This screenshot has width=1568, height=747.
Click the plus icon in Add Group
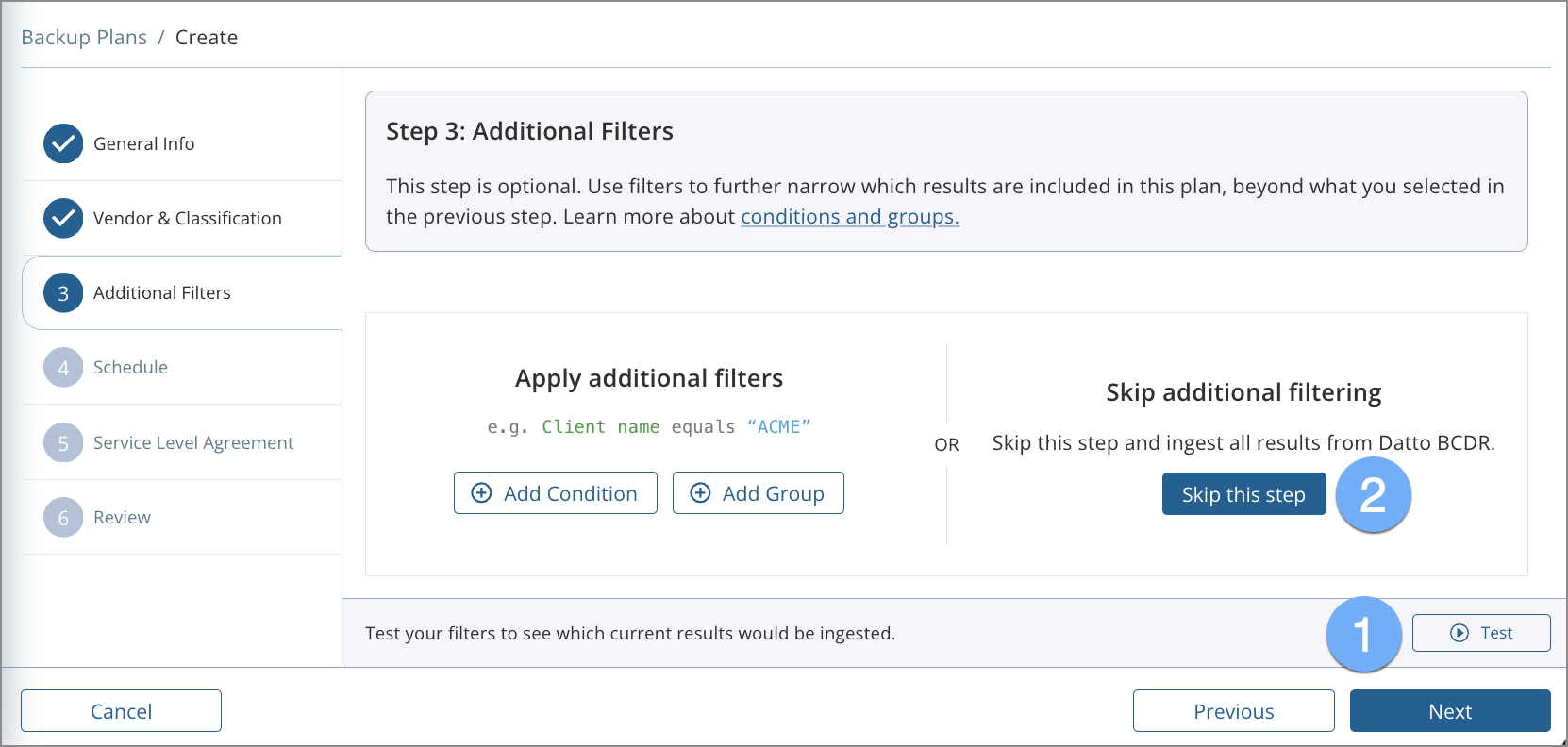point(700,493)
